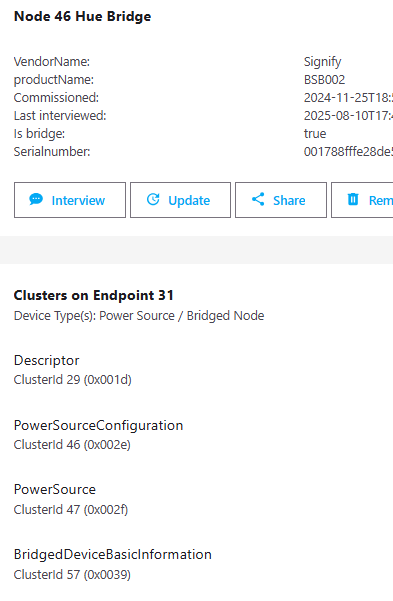Viewport: 393px width, 601px height.
Task: Select ClusterId 46 (0x002e) text
Action: 72,445
